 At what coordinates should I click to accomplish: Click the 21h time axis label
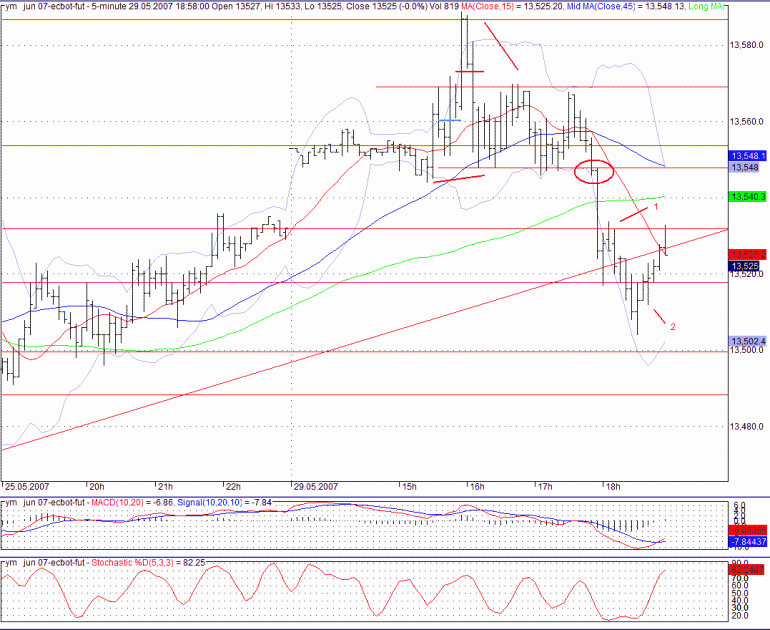click(165, 487)
